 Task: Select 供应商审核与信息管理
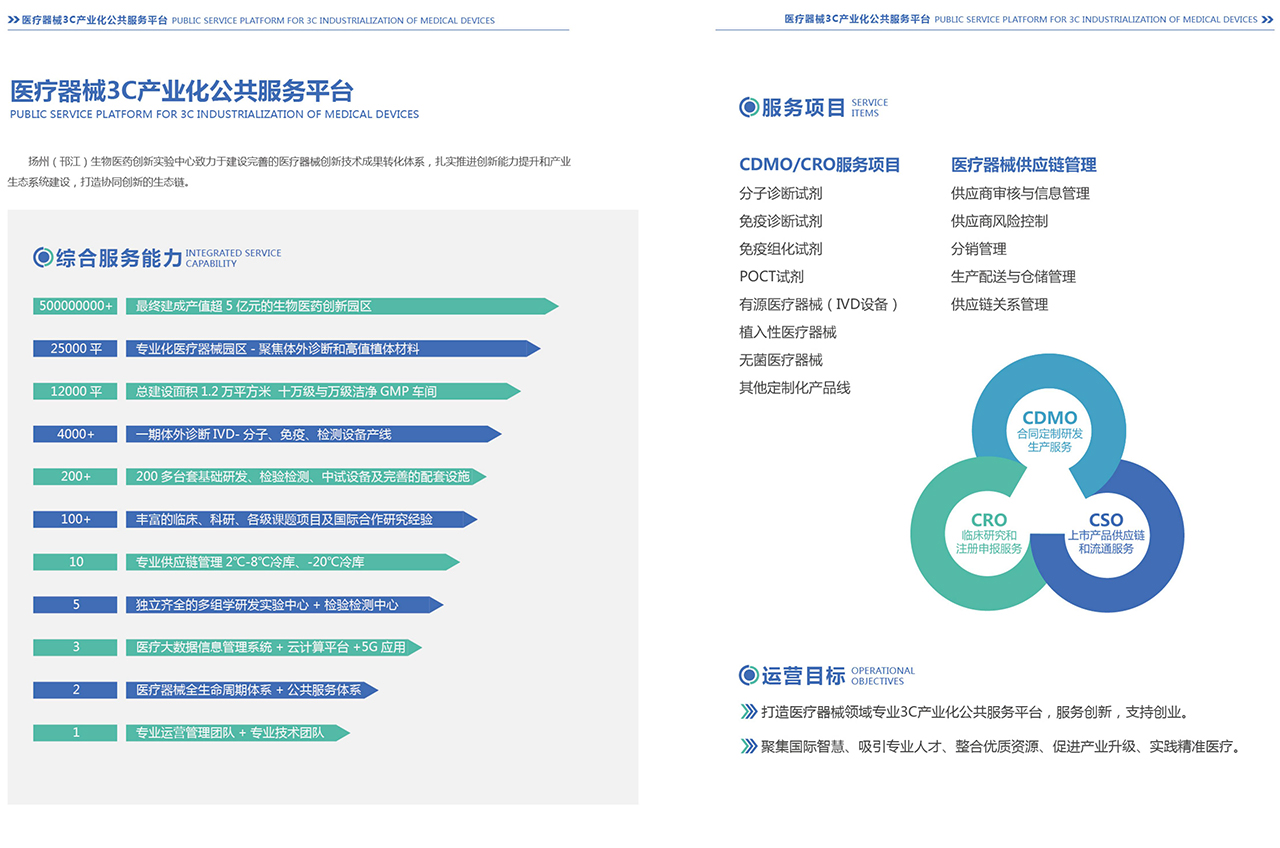pyautogui.click(x=1020, y=193)
